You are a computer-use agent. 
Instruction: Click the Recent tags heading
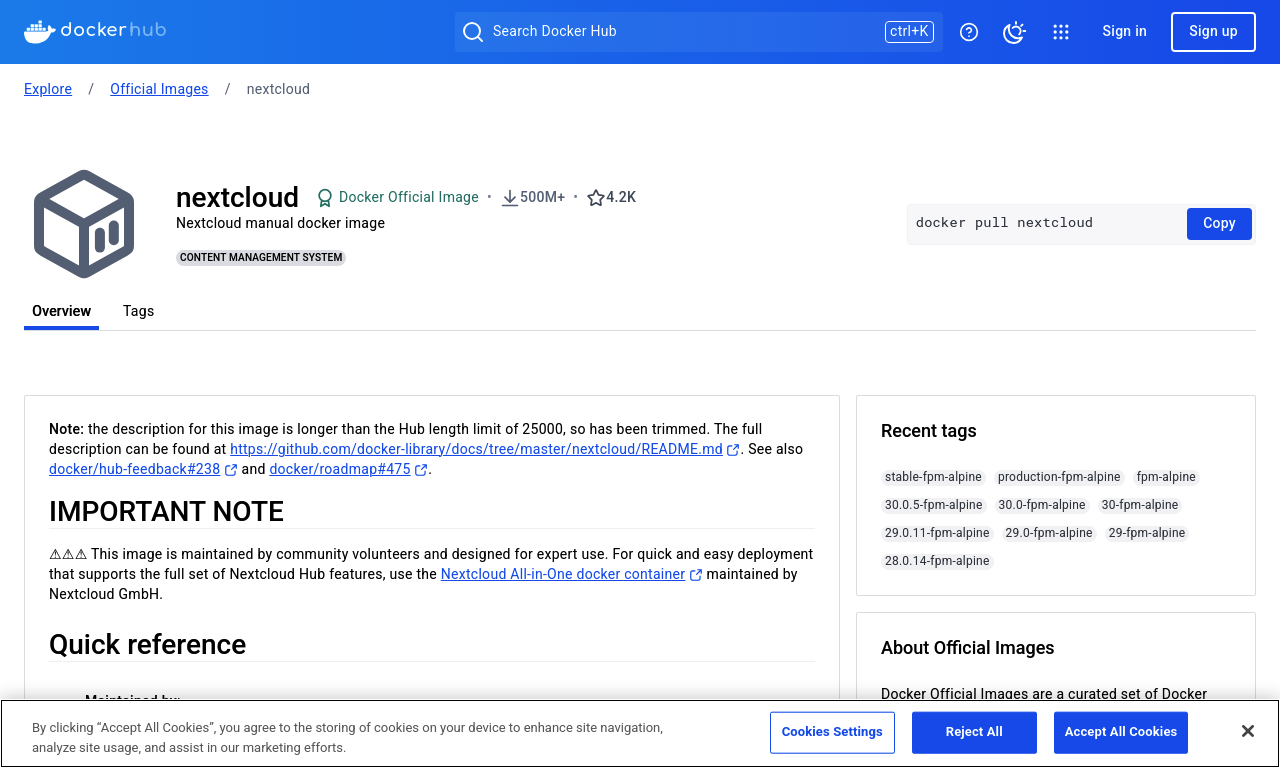(x=928, y=431)
